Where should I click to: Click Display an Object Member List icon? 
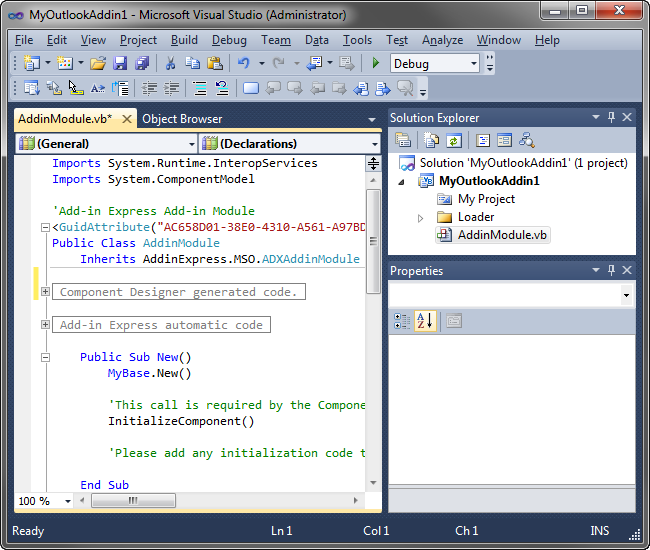tap(32, 88)
